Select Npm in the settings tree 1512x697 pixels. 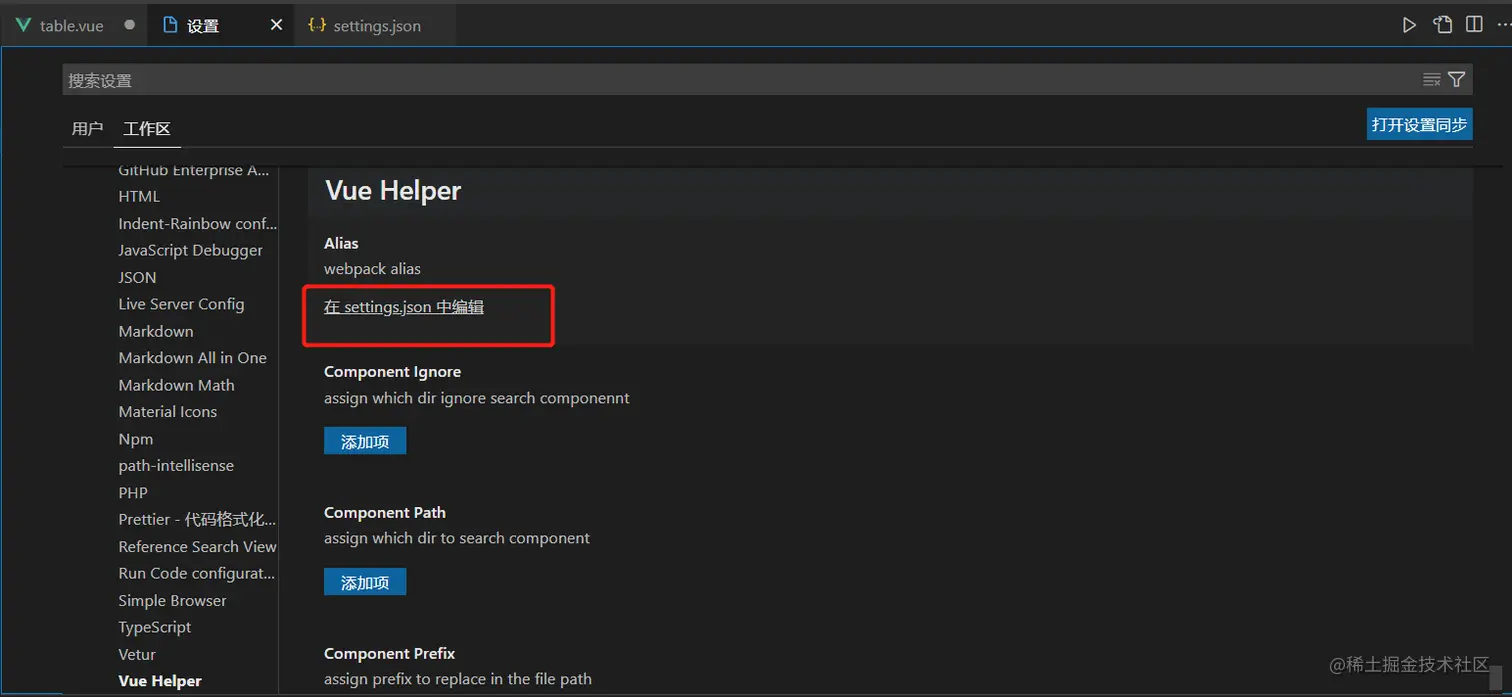point(136,439)
